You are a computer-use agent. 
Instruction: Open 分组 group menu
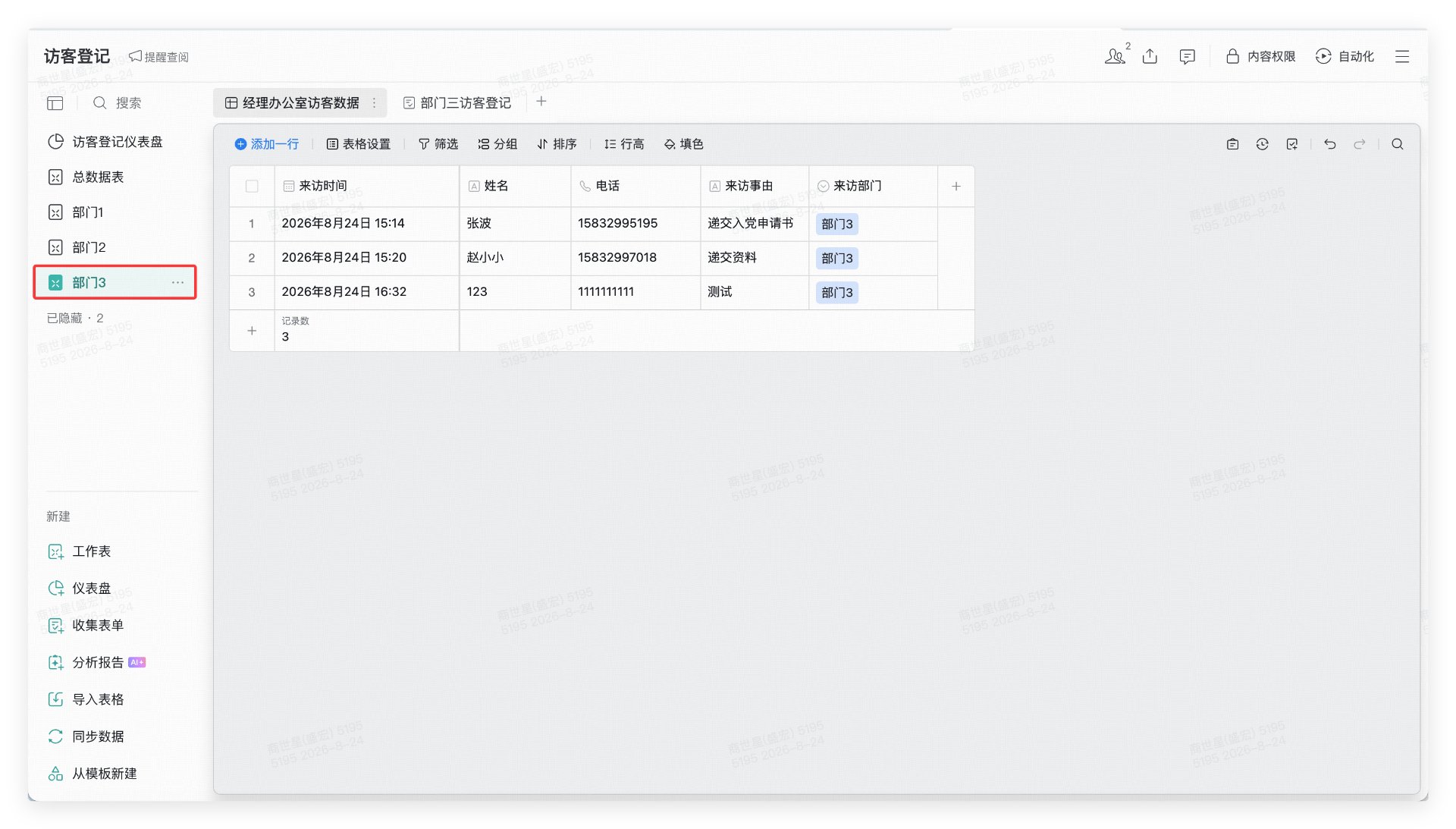click(497, 144)
